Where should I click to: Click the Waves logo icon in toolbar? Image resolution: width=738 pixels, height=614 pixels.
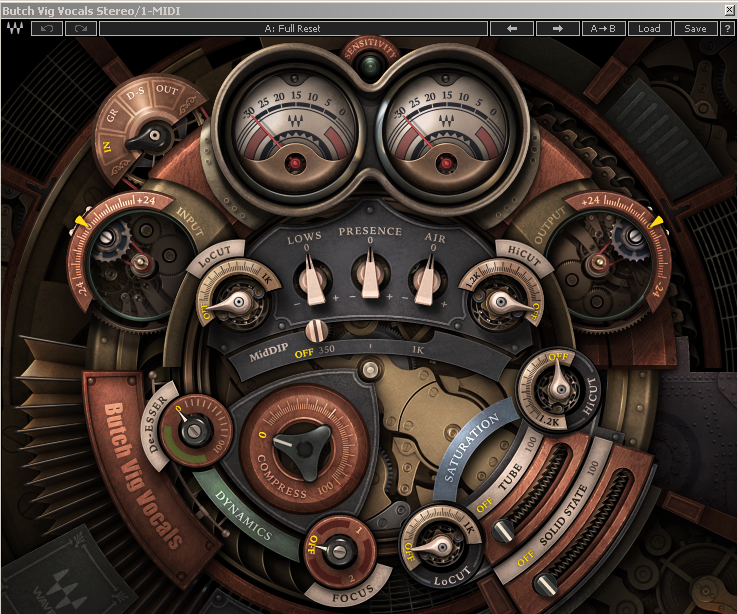pyautogui.click(x=15, y=29)
